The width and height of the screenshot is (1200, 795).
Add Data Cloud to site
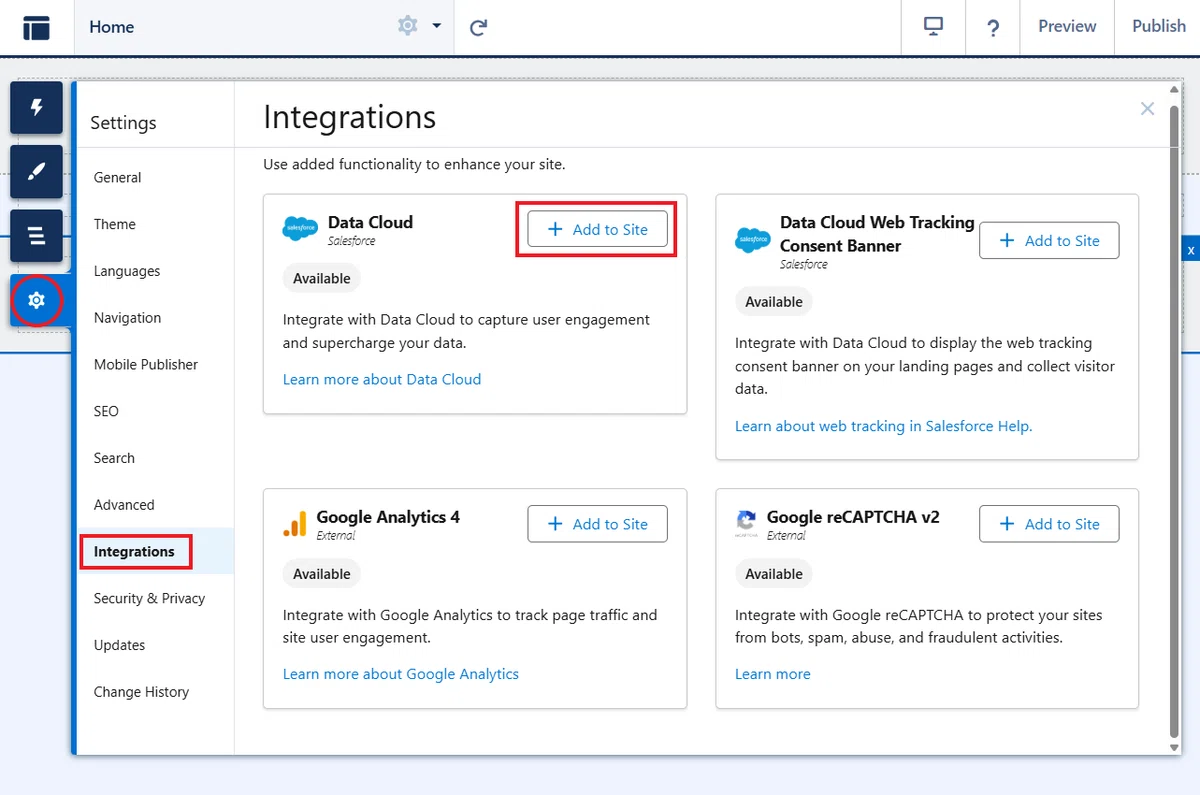click(x=597, y=229)
